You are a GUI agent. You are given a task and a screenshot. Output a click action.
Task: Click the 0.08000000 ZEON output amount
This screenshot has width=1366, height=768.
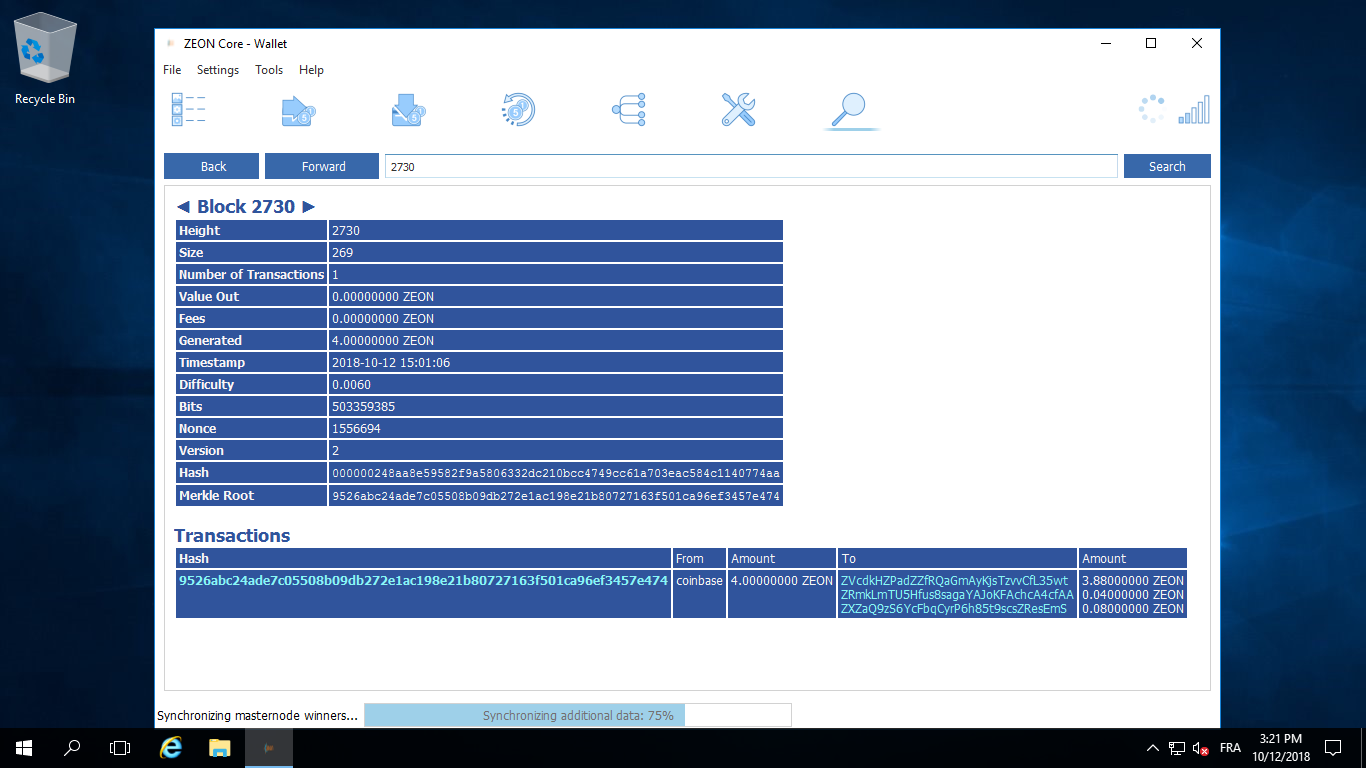click(1133, 608)
